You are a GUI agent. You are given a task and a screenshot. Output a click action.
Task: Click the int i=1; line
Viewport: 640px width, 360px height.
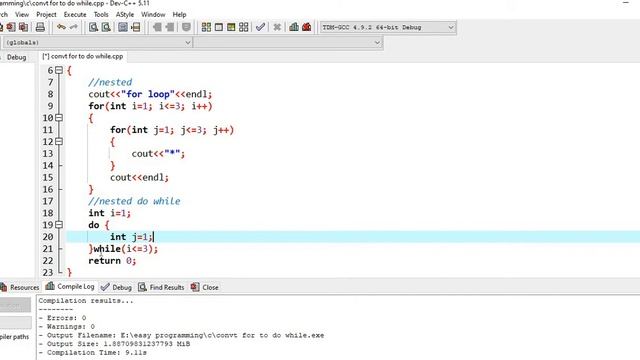[x=109, y=213]
